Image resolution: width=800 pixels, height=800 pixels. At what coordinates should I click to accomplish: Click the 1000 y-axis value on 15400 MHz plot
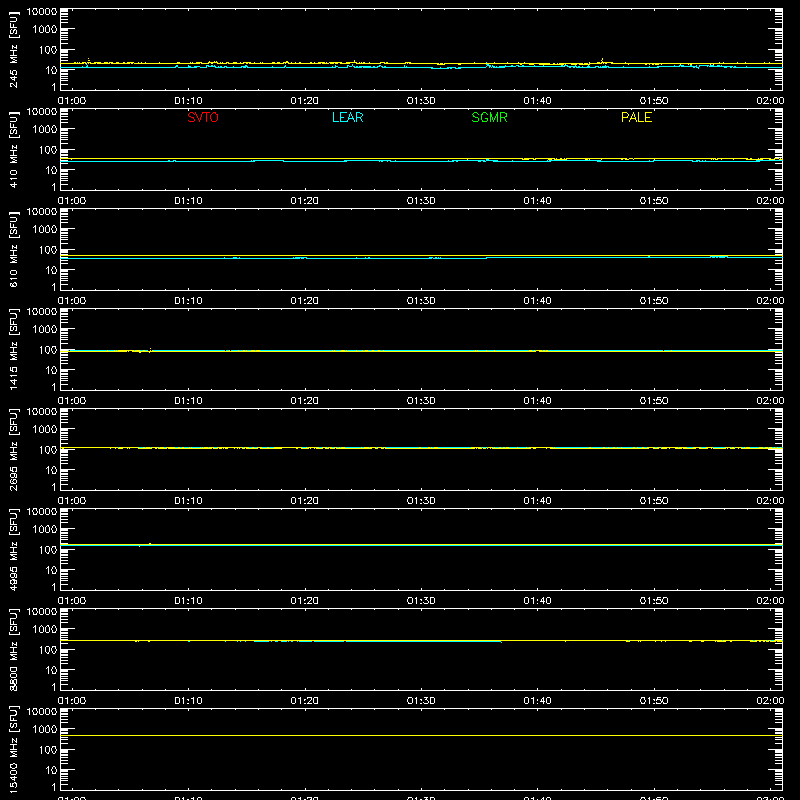45,730
